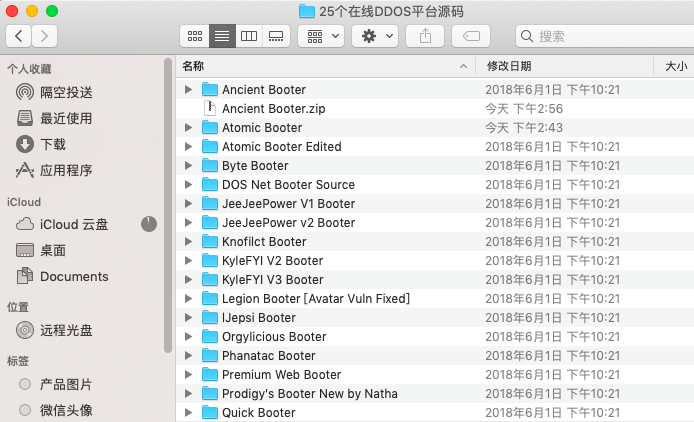Select the Knofilct Booter folder icon

tap(210, 242)
